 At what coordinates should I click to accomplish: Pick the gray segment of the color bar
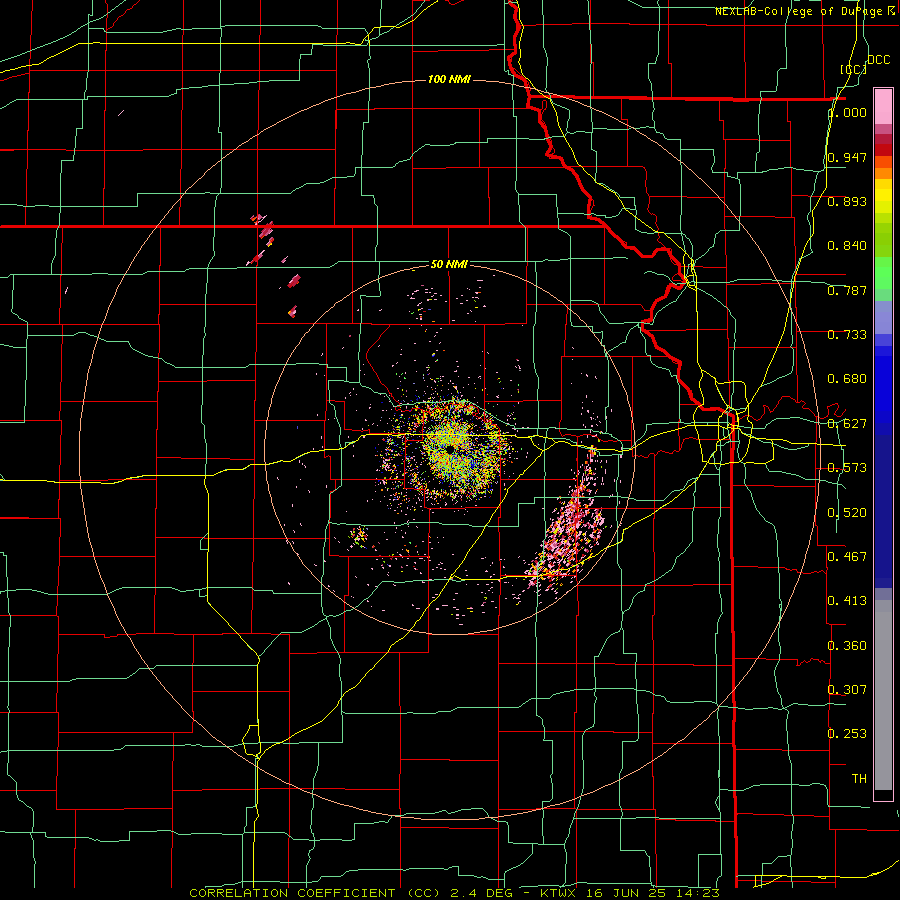click(x=883, y=695)
